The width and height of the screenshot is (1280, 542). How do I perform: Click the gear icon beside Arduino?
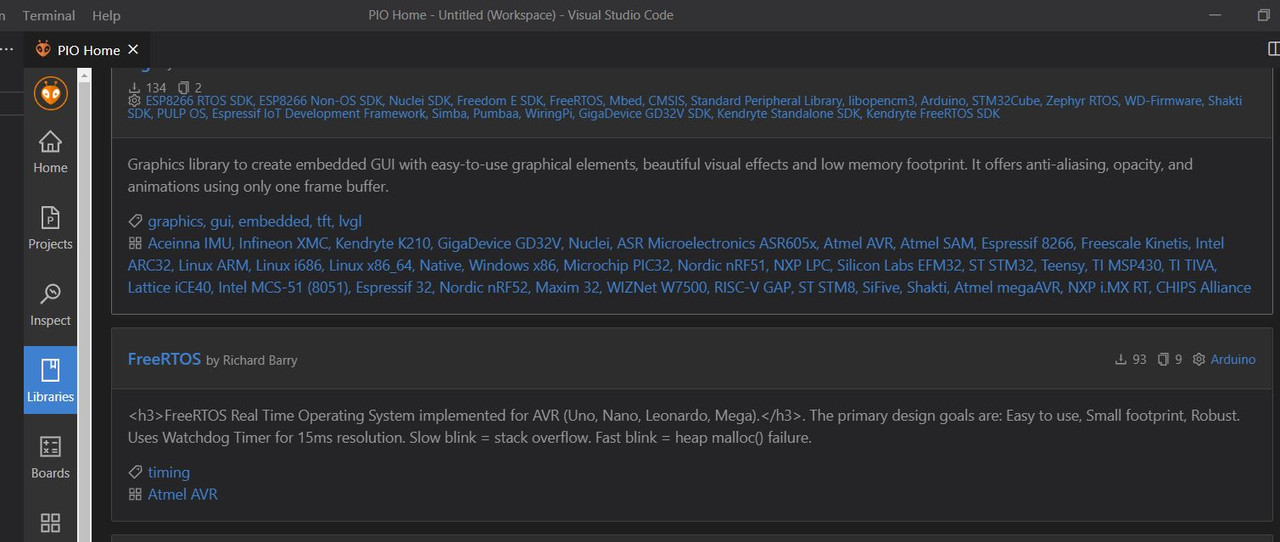coord(1199,359)
